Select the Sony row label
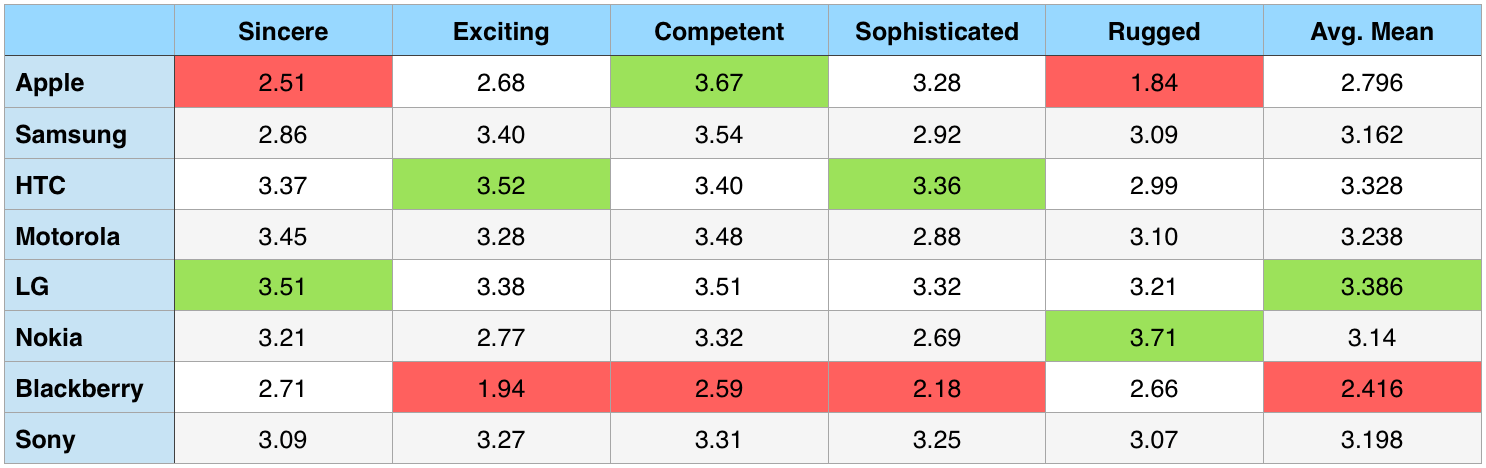This screenshot has height=468, width=1486. click(45, 440)
